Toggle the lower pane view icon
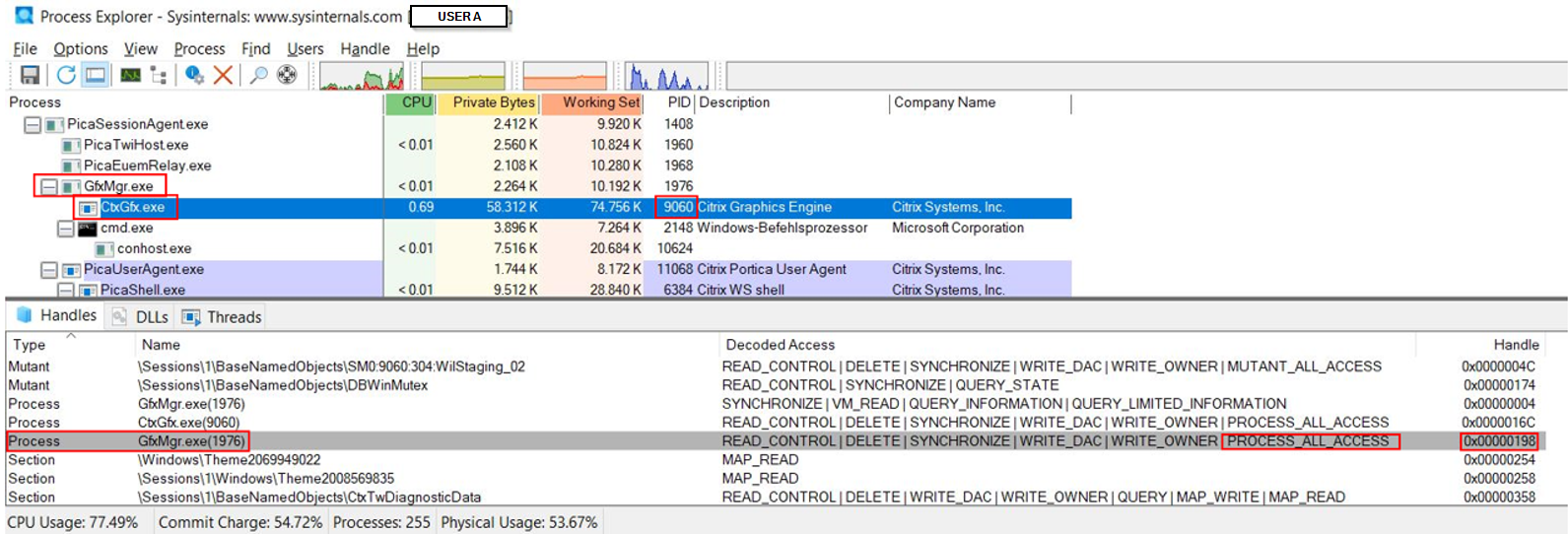 96,75
